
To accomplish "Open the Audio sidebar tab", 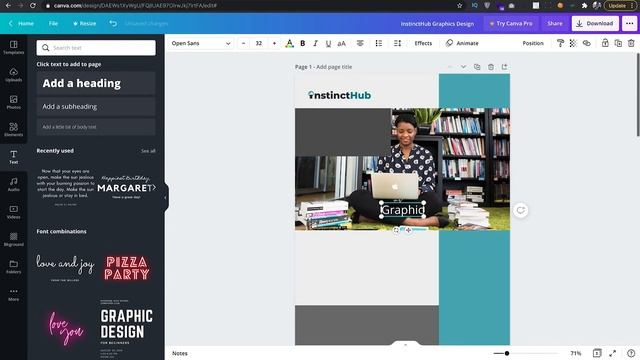I will point(13,184).
